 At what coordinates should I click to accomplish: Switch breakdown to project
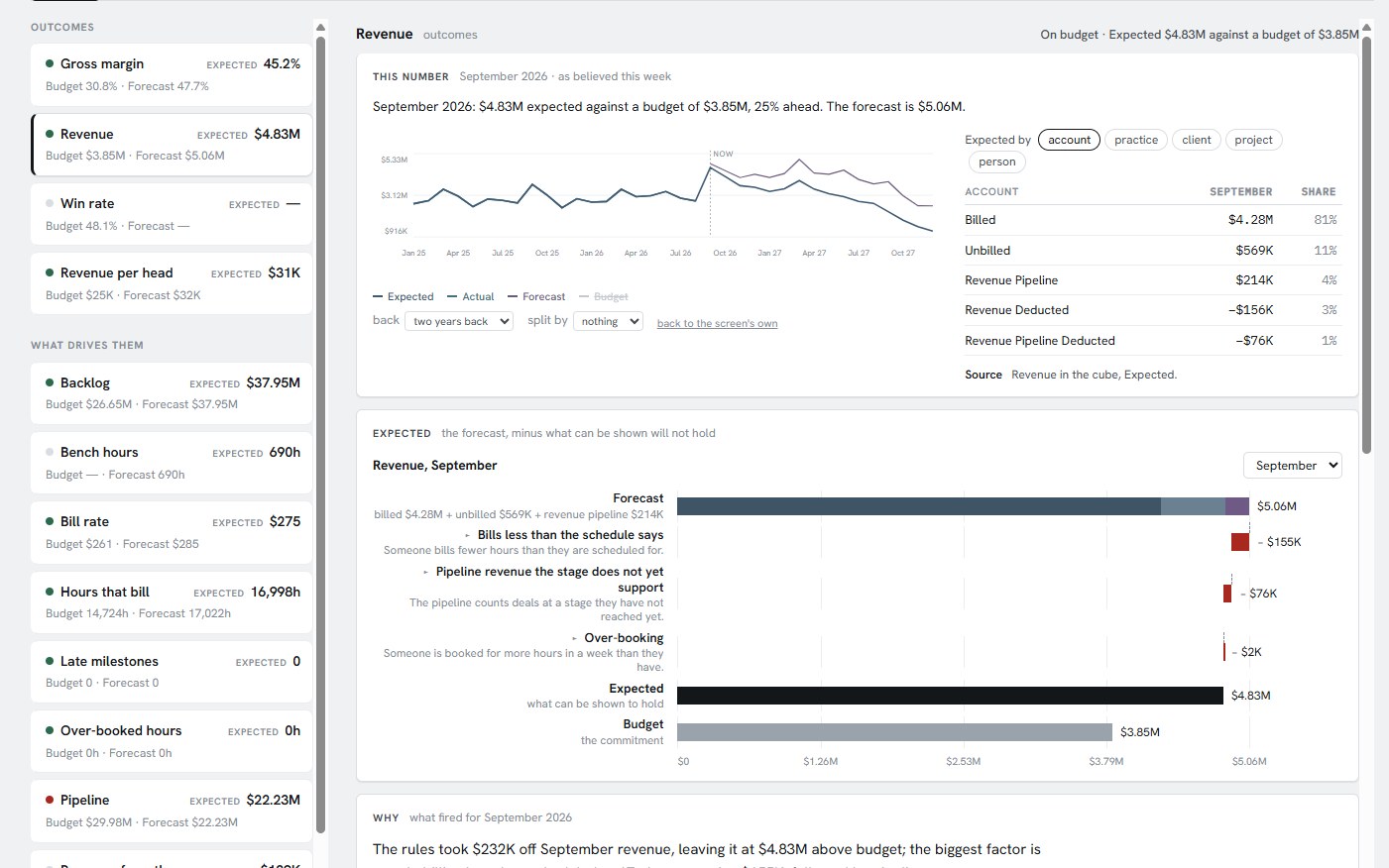coord(1253,140)
